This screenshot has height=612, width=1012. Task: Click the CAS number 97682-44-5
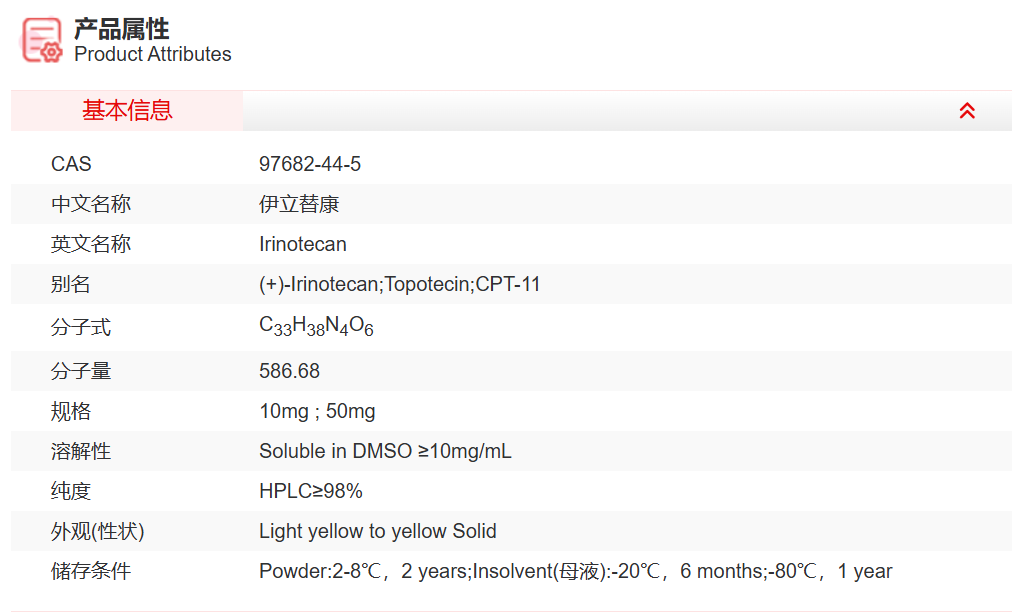pyautogui.click(x=310, y=164)
